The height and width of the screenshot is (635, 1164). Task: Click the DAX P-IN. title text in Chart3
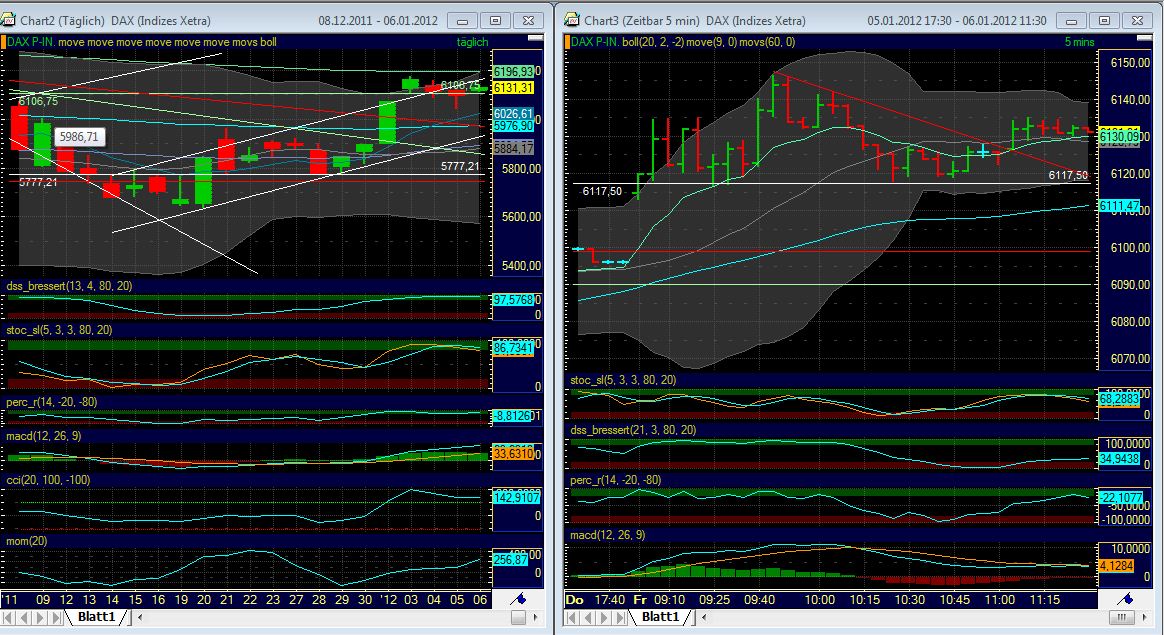point(590,42)
